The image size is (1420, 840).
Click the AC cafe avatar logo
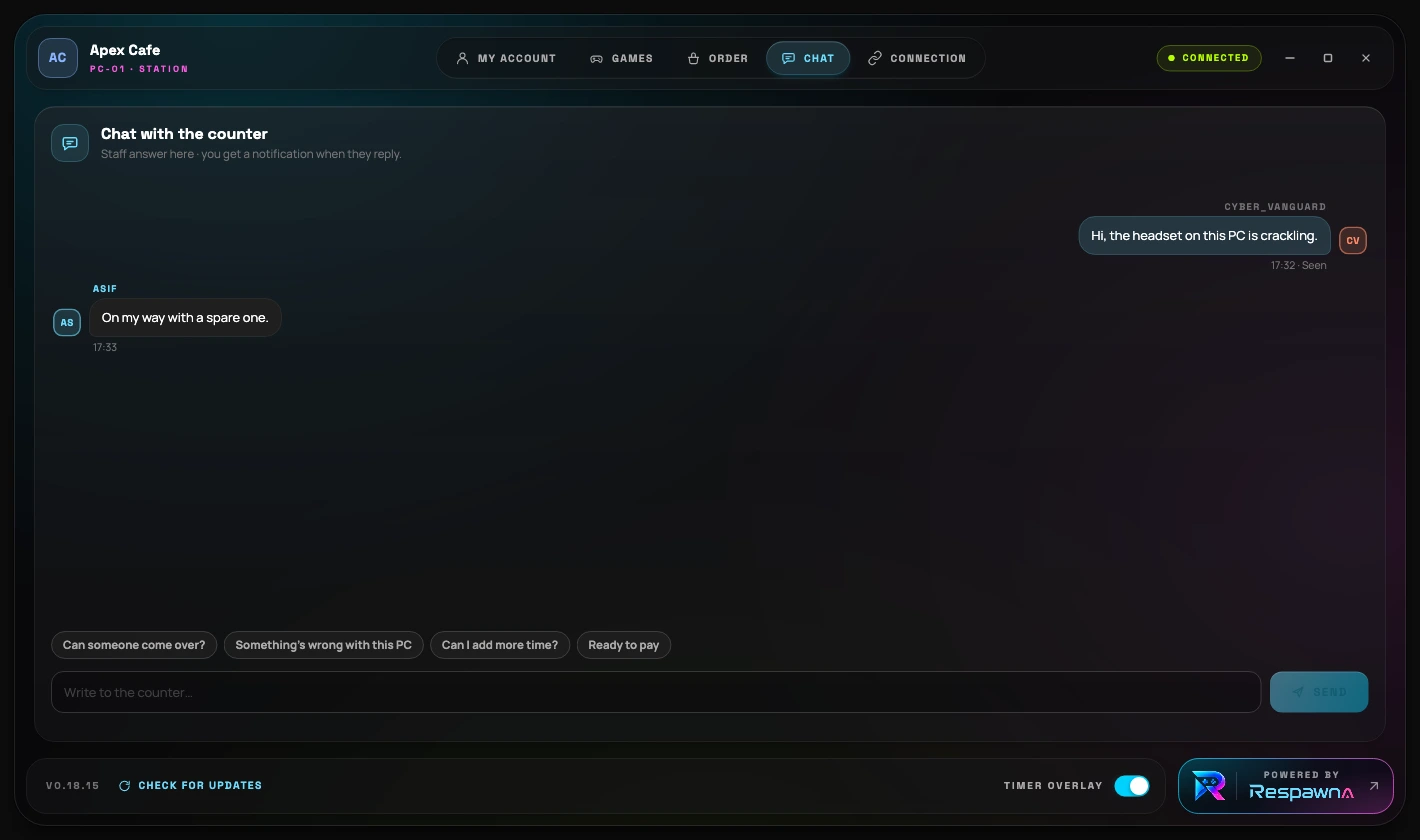(58, 58)
